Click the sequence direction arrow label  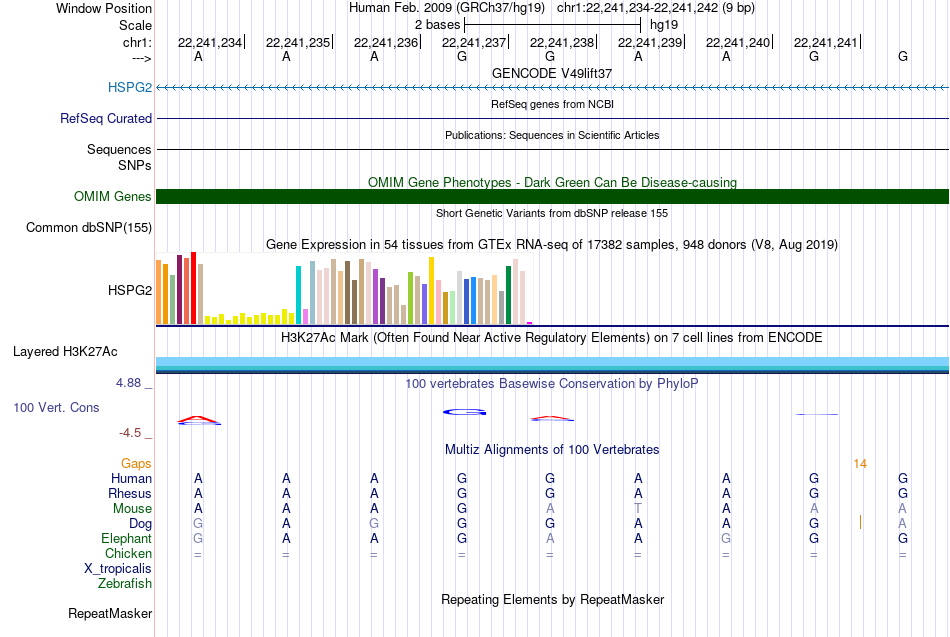pyautogui.click(x=142, y=58)
